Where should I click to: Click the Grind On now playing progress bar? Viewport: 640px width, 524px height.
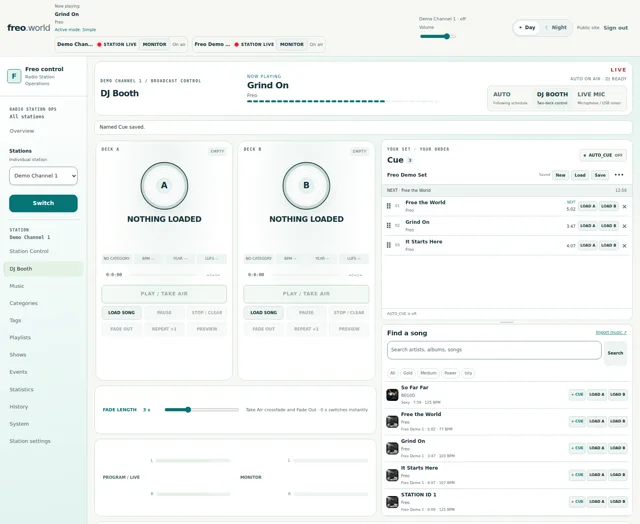click(342, 101)
